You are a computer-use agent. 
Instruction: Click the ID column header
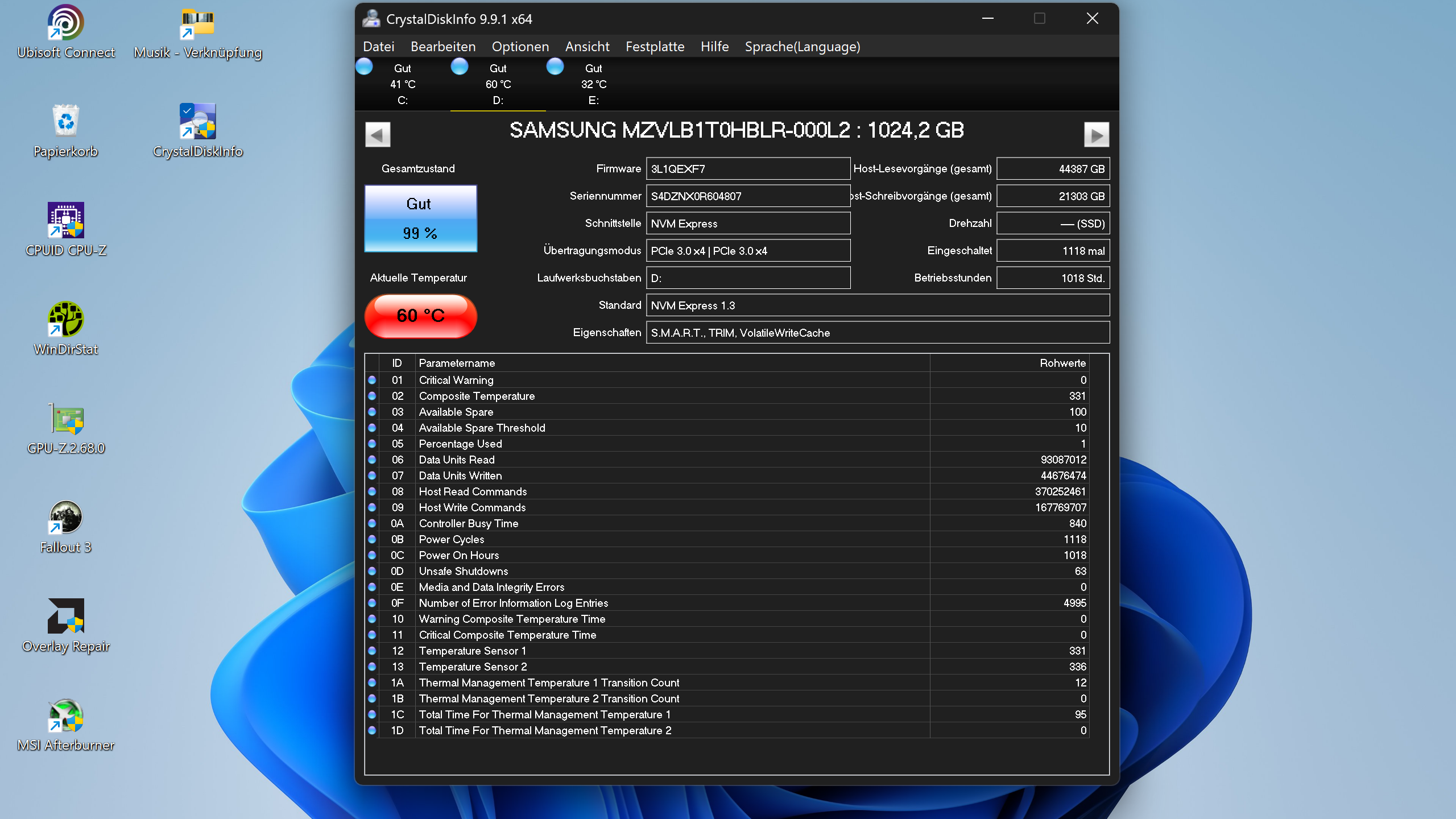[397, 363]
